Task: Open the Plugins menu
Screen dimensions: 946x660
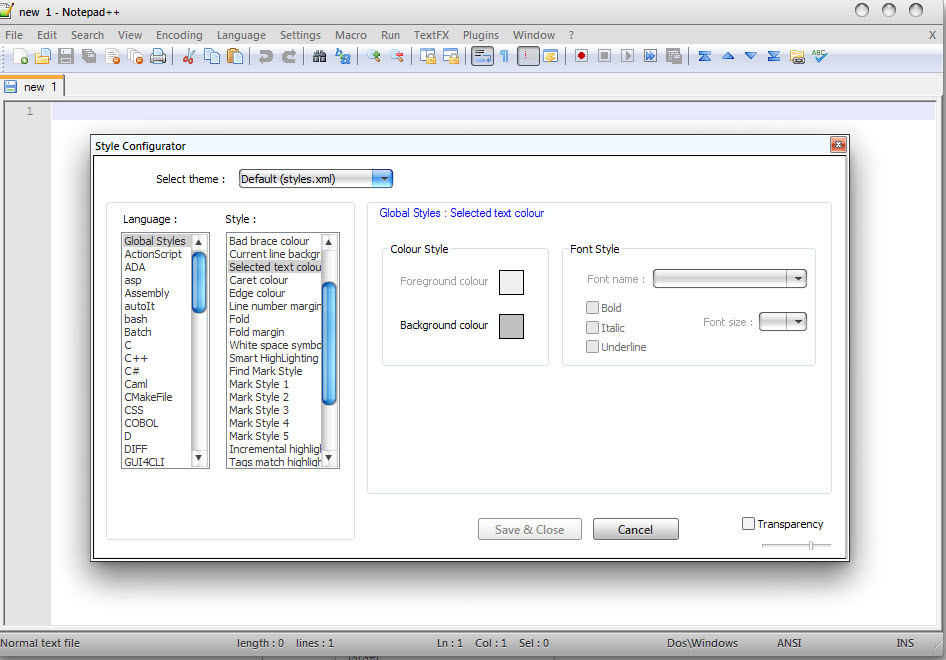Action: [480, 35]
